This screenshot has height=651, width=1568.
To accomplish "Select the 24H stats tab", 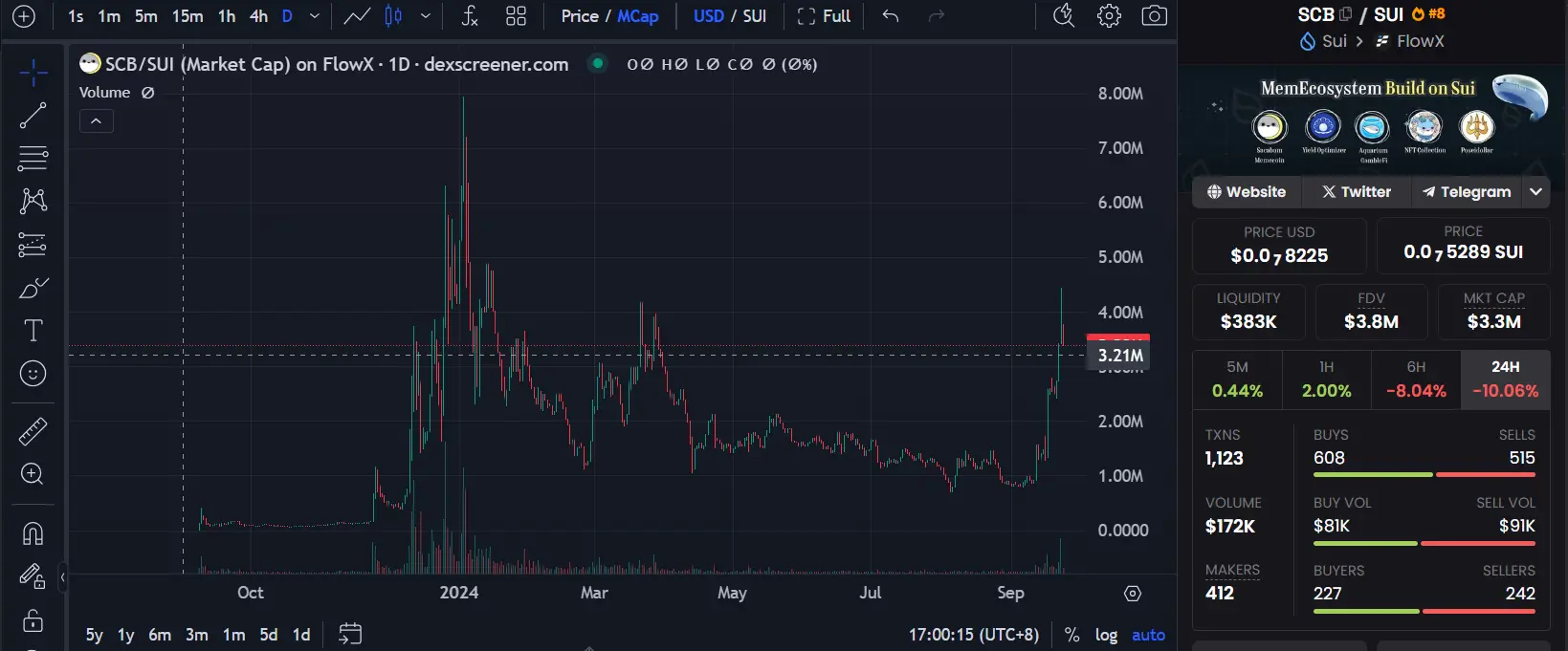I will coord(1505,380).
